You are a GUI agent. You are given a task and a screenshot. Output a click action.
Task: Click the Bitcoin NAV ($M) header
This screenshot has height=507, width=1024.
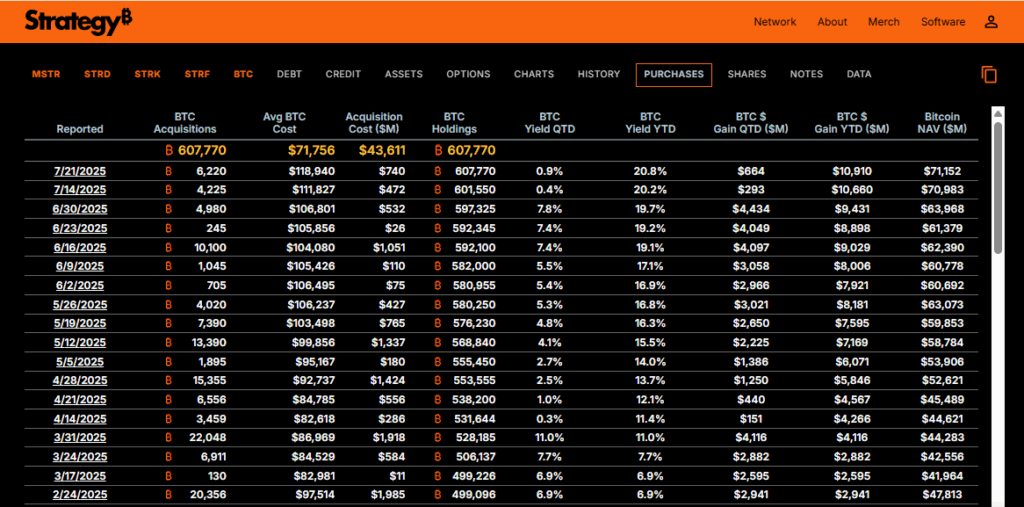pos(942,123)
